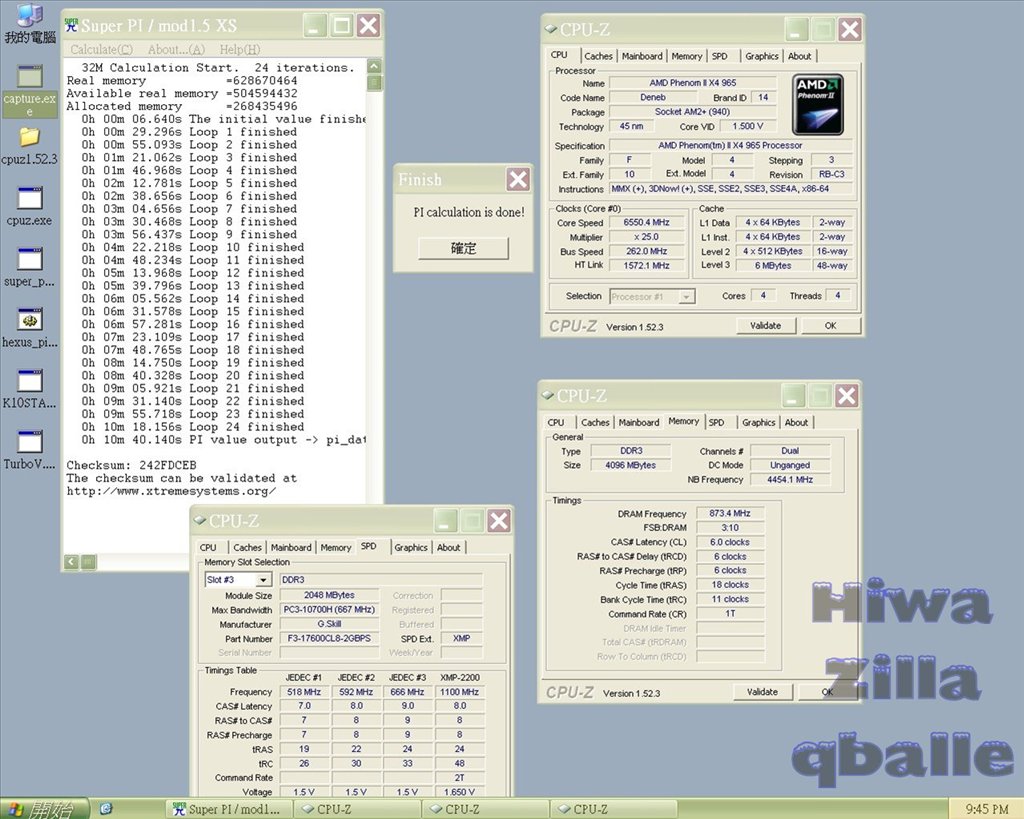Image resolution: width=1024 pixels, height=819 pixels.
Task: Click the XMP-2200 frequency 1100 MHz cell
Action: pos(459,692)
